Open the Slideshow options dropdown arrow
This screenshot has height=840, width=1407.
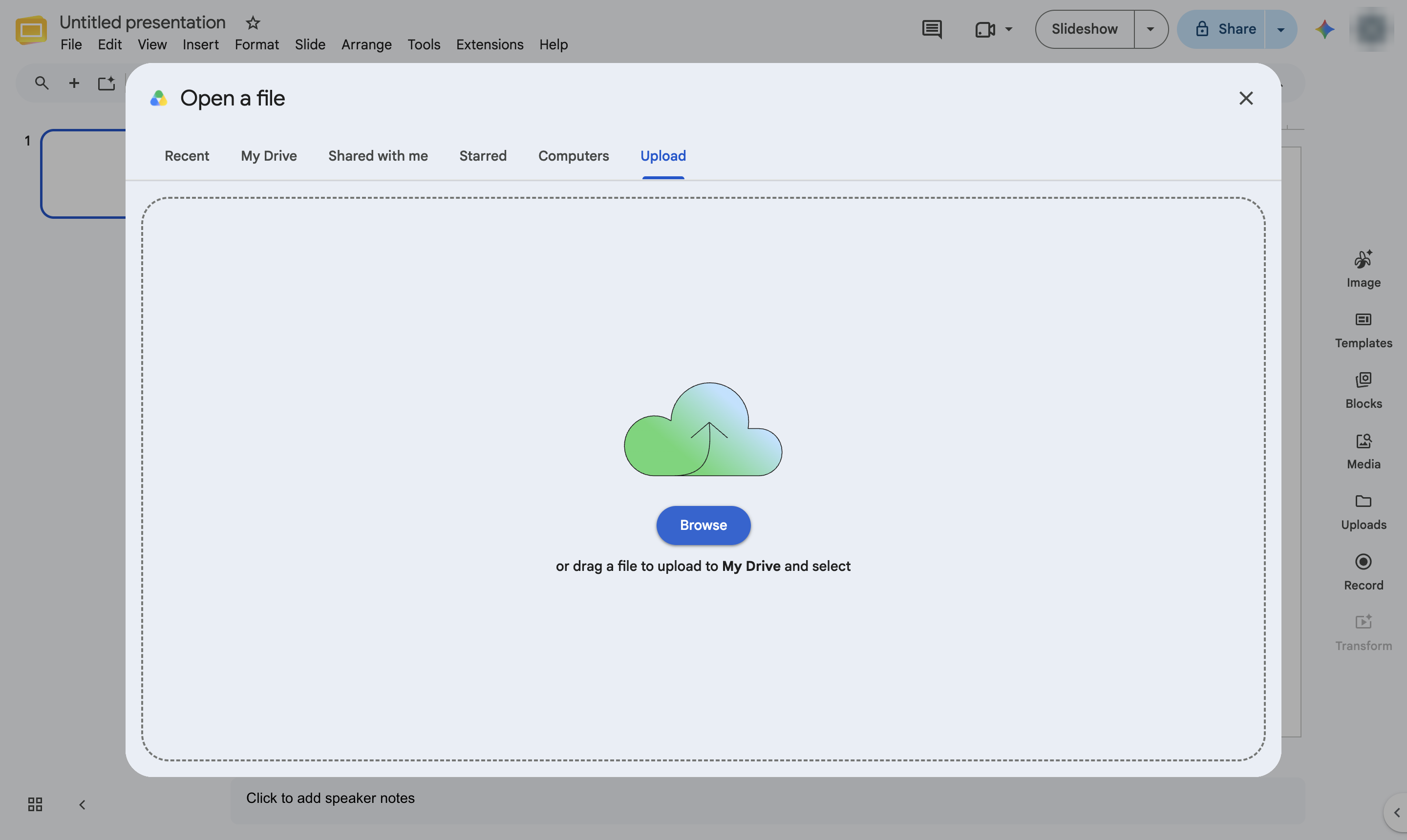point(1150,29)
